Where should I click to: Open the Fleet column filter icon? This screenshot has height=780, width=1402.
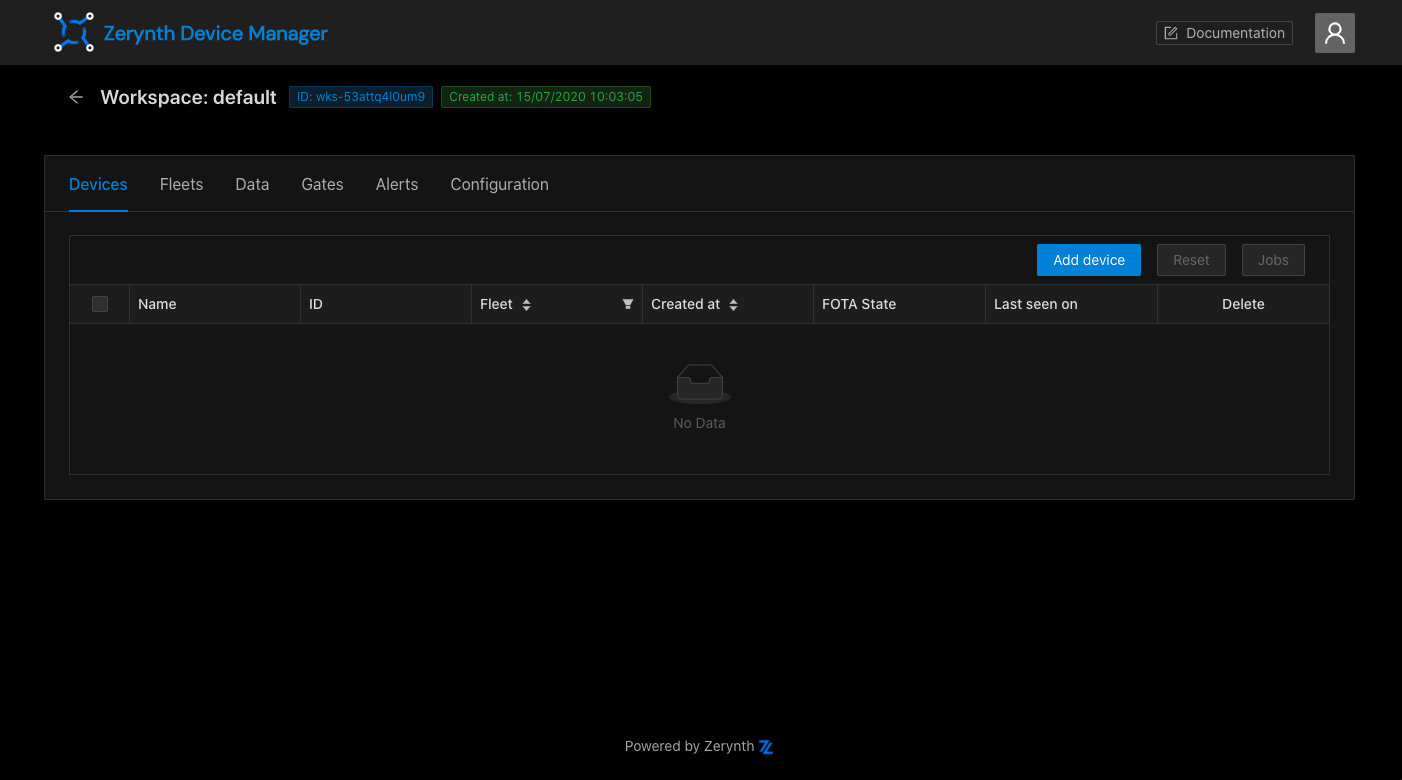[x=628, y=304]
